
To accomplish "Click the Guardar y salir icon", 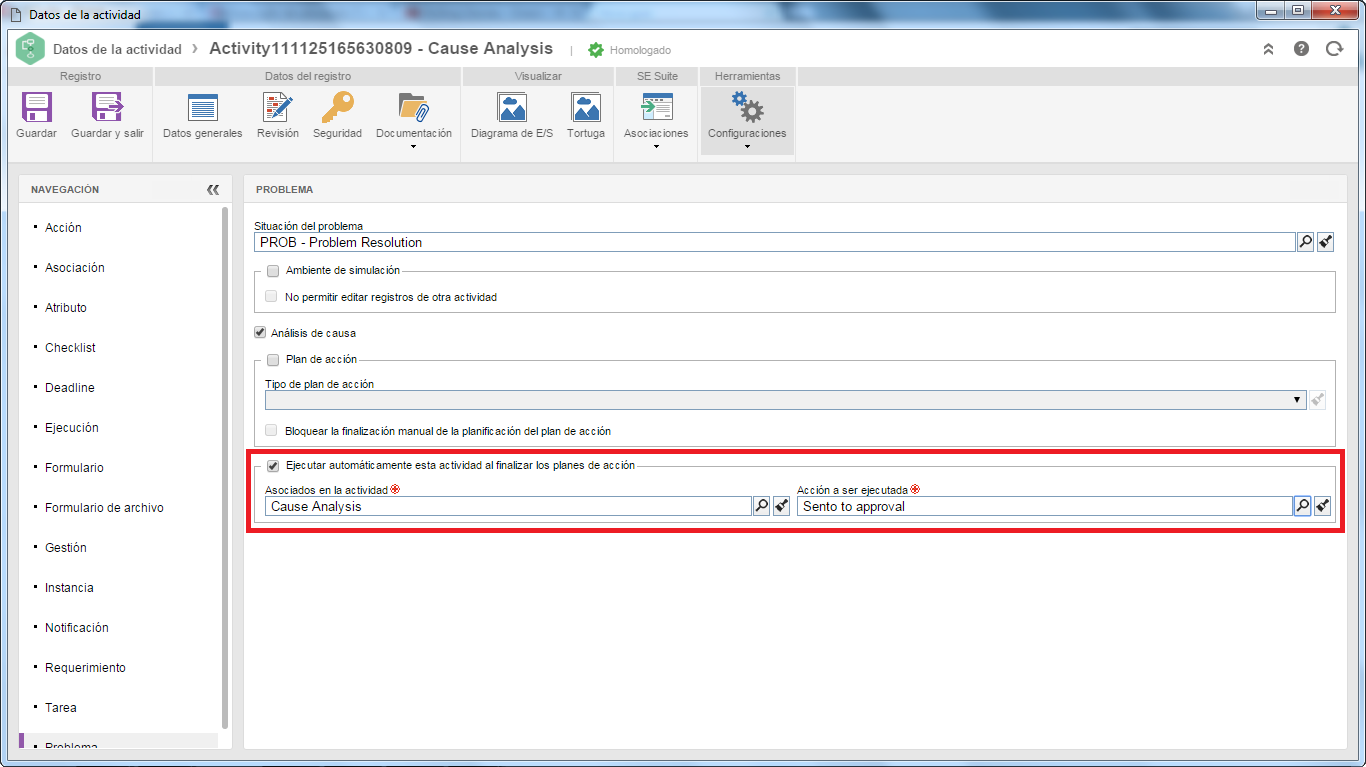I will [107, 108].
